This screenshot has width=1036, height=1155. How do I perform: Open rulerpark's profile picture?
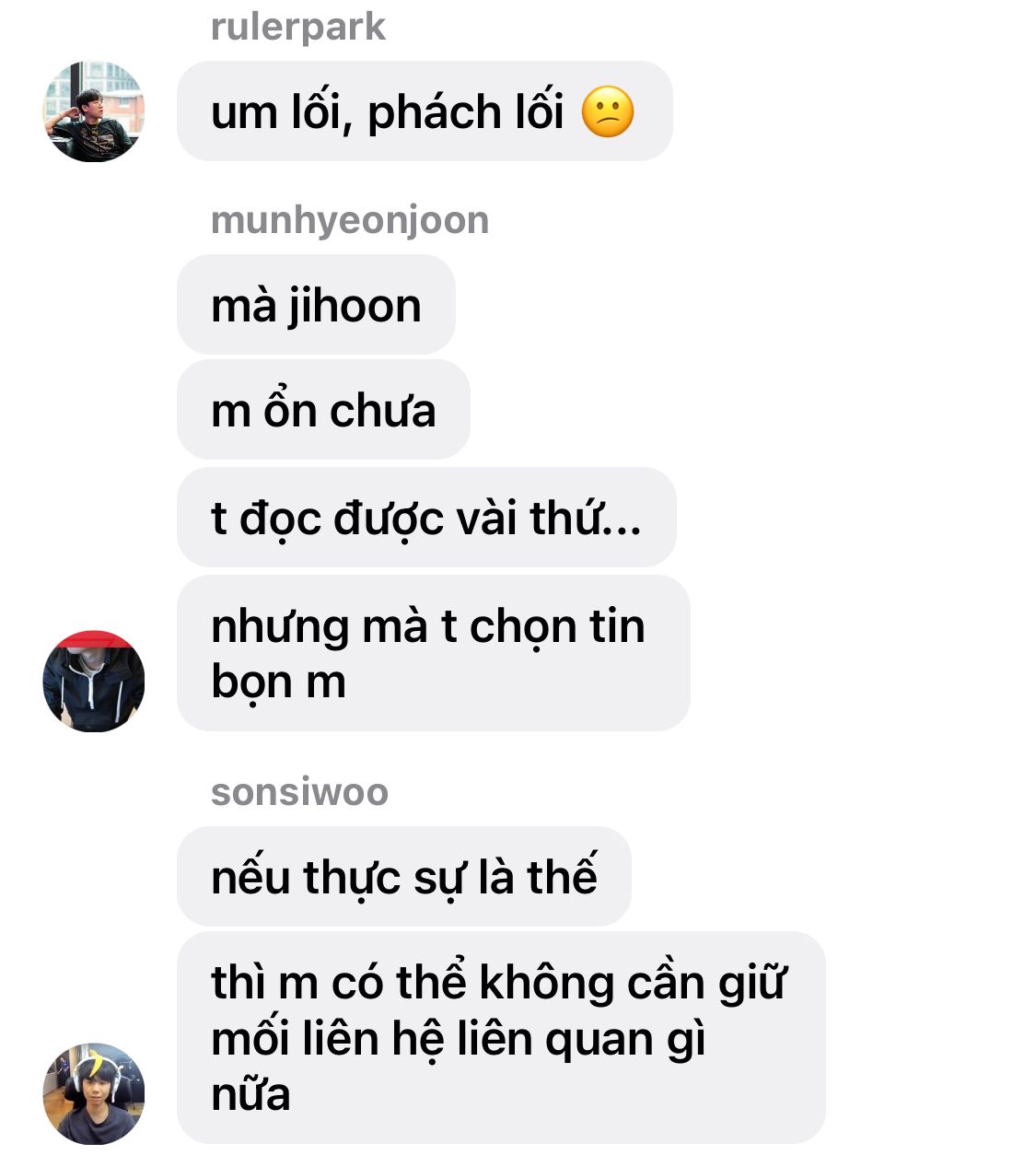[x=94, y=111]
